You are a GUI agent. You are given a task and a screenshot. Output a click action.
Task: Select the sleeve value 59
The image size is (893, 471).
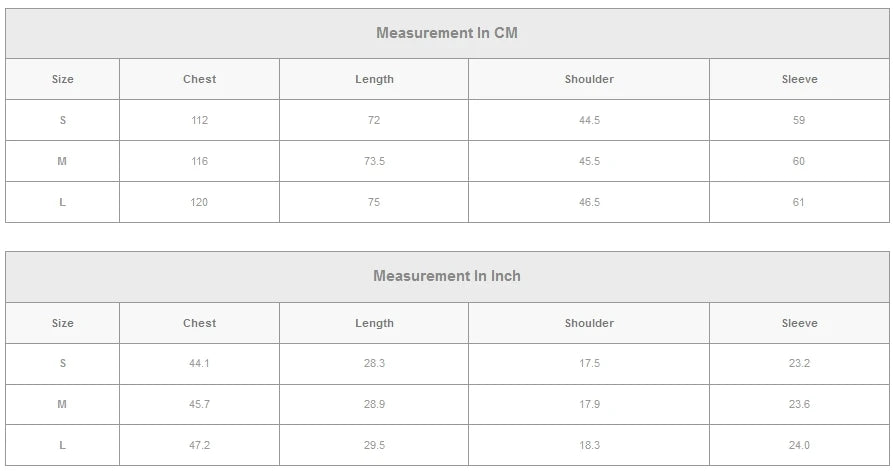[x=798, y=120]
